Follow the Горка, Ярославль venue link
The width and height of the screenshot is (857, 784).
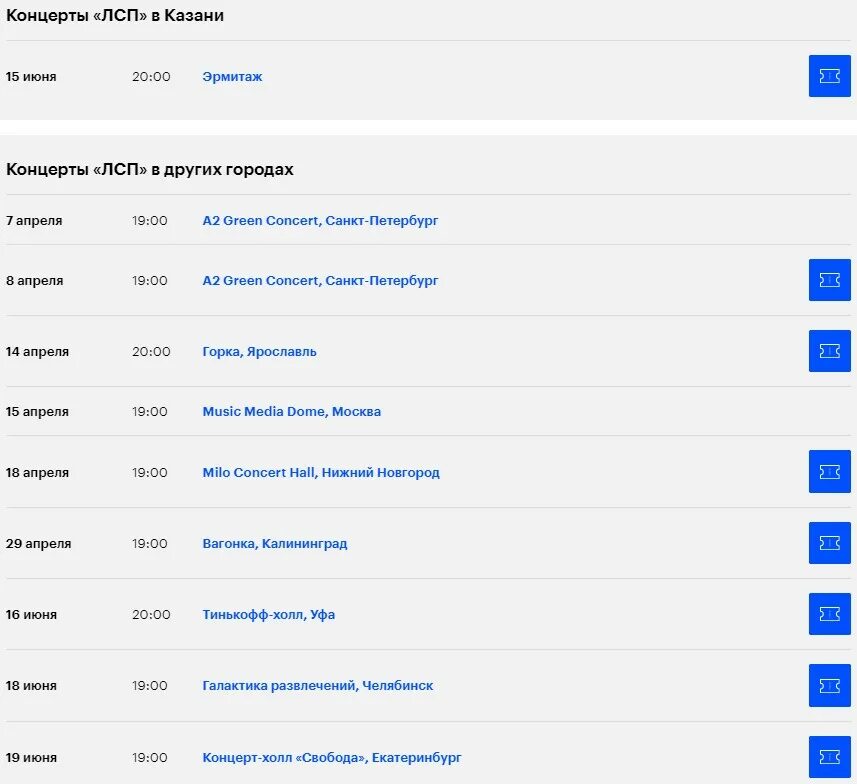(259, 352)
